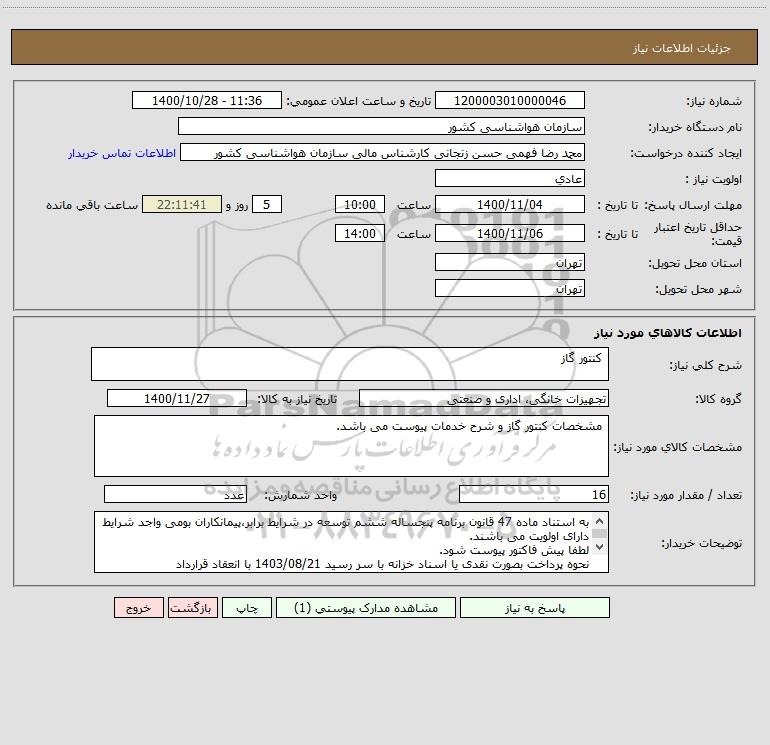This screenshot has height=745, width=770.
Task: Click the 'واحد شمارش:' label
Action: pos(301,496)
